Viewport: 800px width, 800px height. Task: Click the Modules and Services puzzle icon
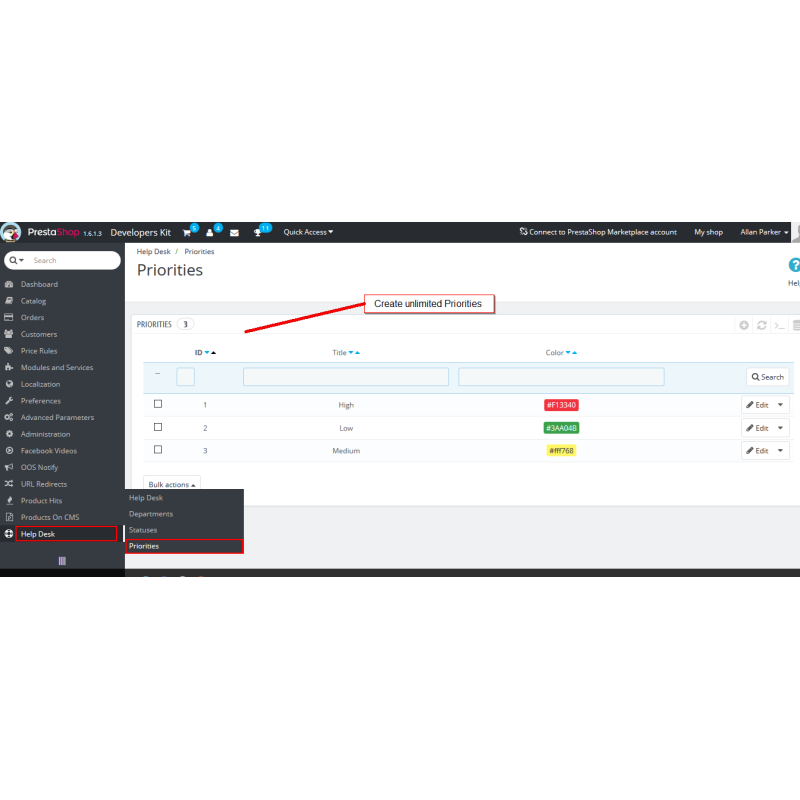pyautogui.click(x=9, y=367)
